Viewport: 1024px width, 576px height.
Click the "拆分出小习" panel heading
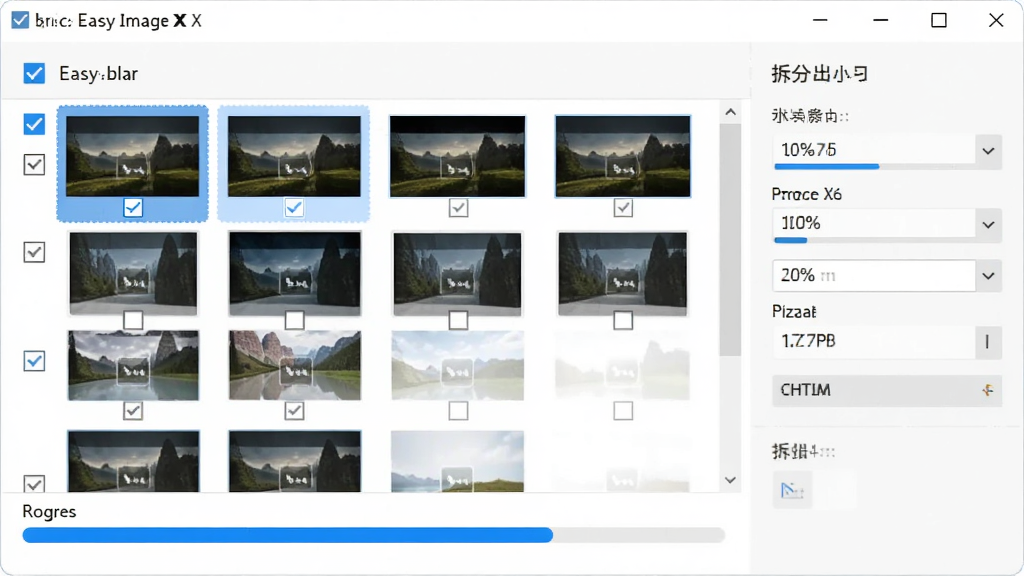[x=820, y=74]
